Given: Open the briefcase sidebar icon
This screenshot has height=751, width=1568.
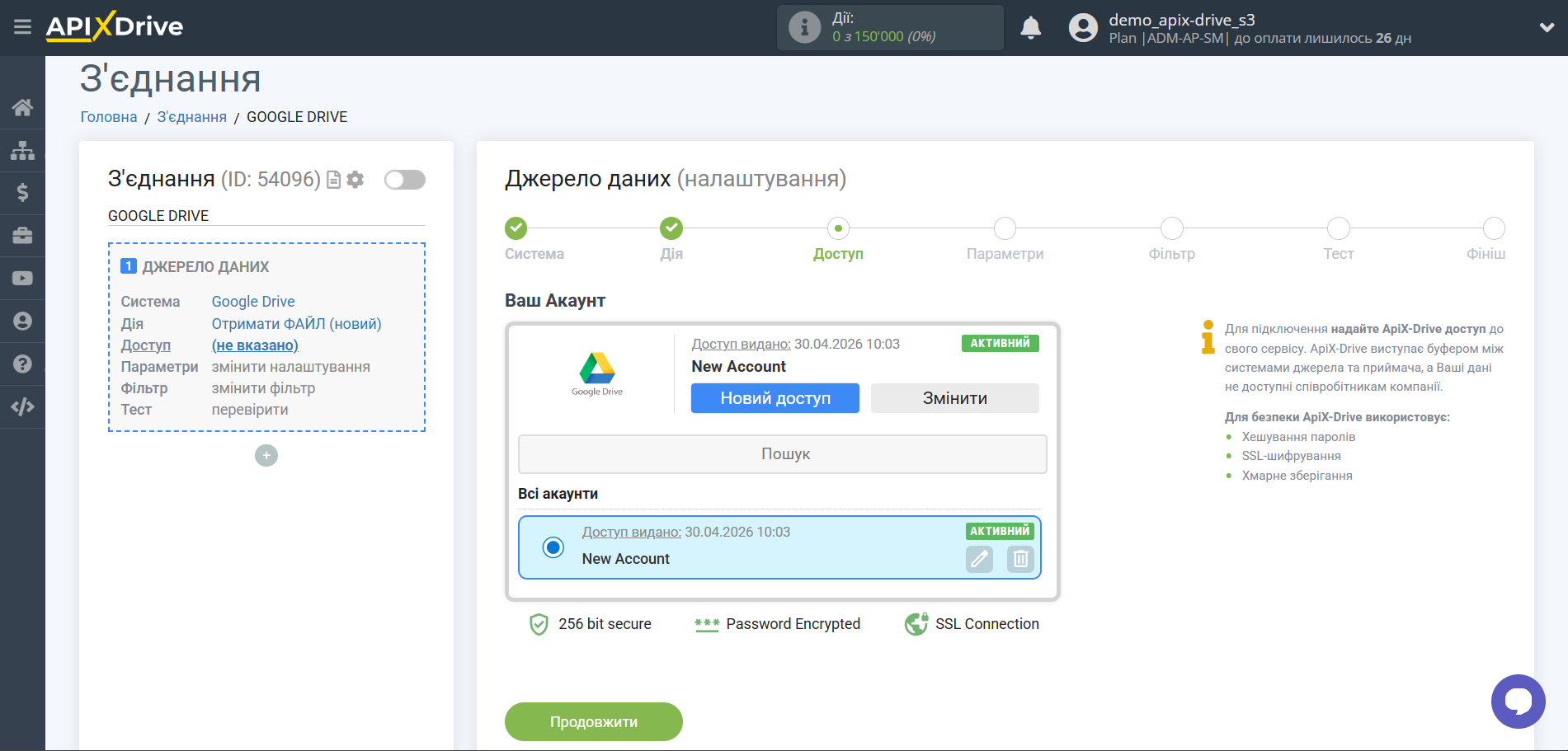Looking at the screenshot, I should 22,236.
